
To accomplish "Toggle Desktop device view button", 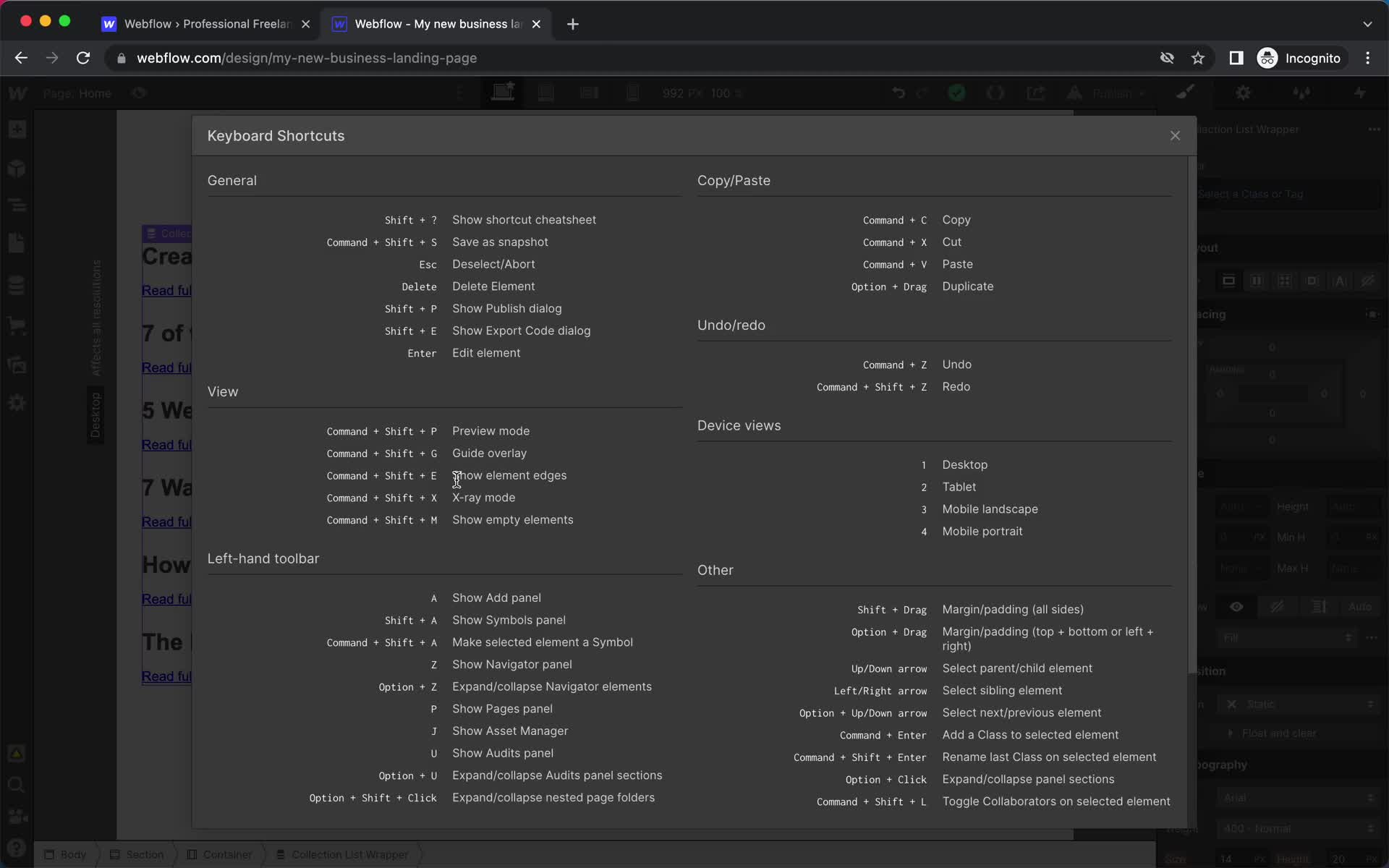I will click(505, 93).
